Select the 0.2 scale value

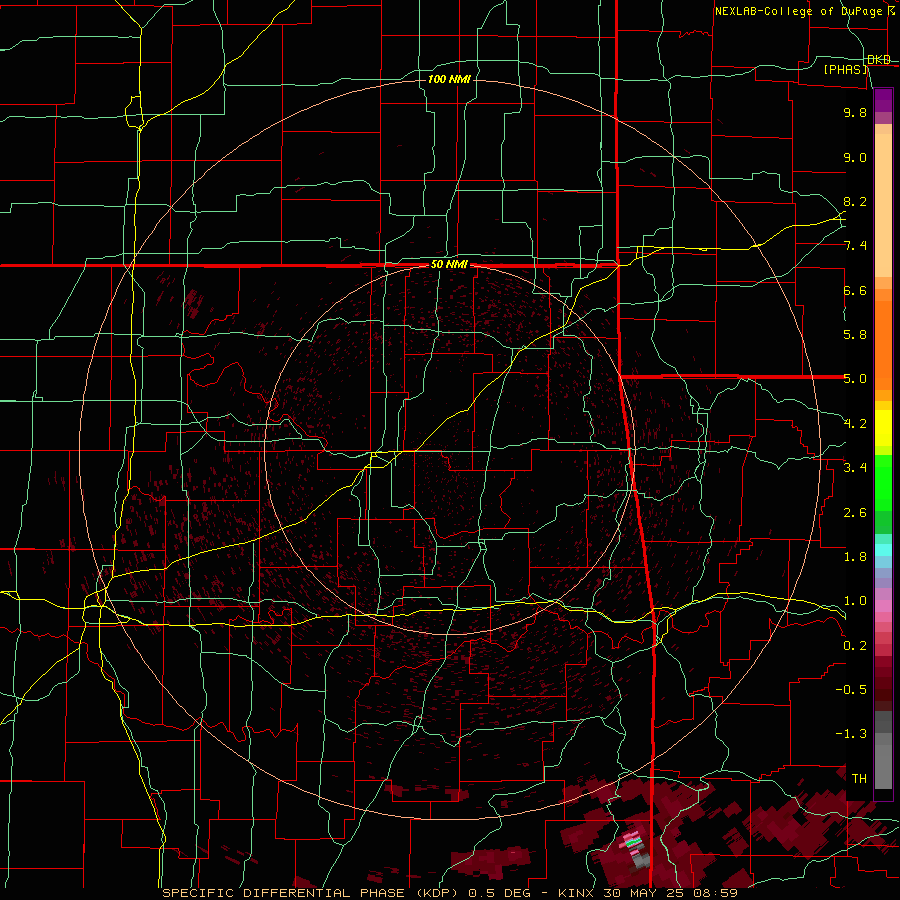click(x=855, y=646)
